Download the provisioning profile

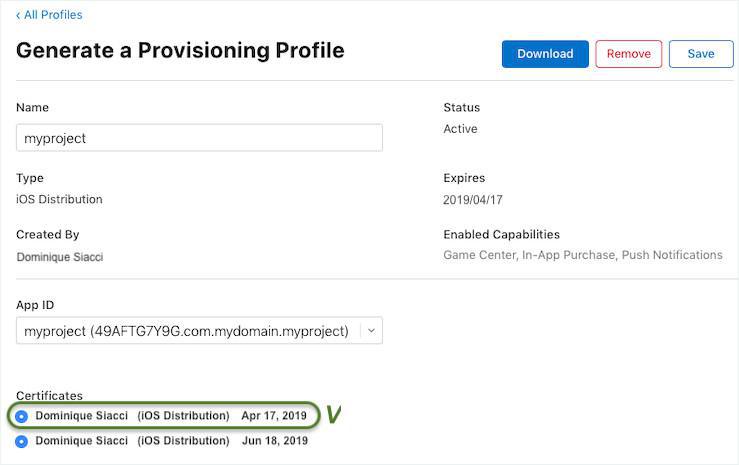pyautogui.click(x=545, y=54)
